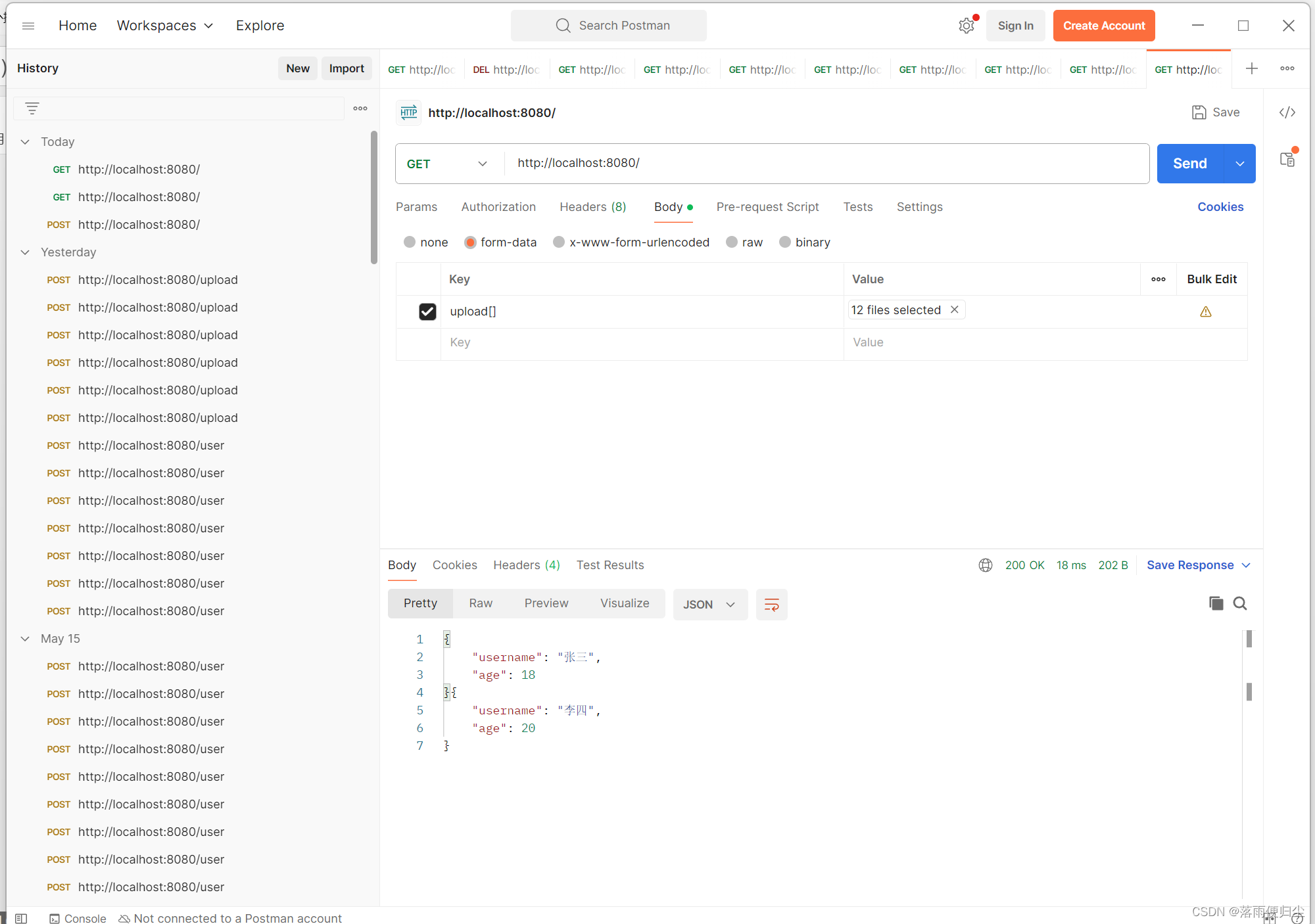Open the request Headers (8) tab
The image size is (1315, 924).
[x=592, y=207]
